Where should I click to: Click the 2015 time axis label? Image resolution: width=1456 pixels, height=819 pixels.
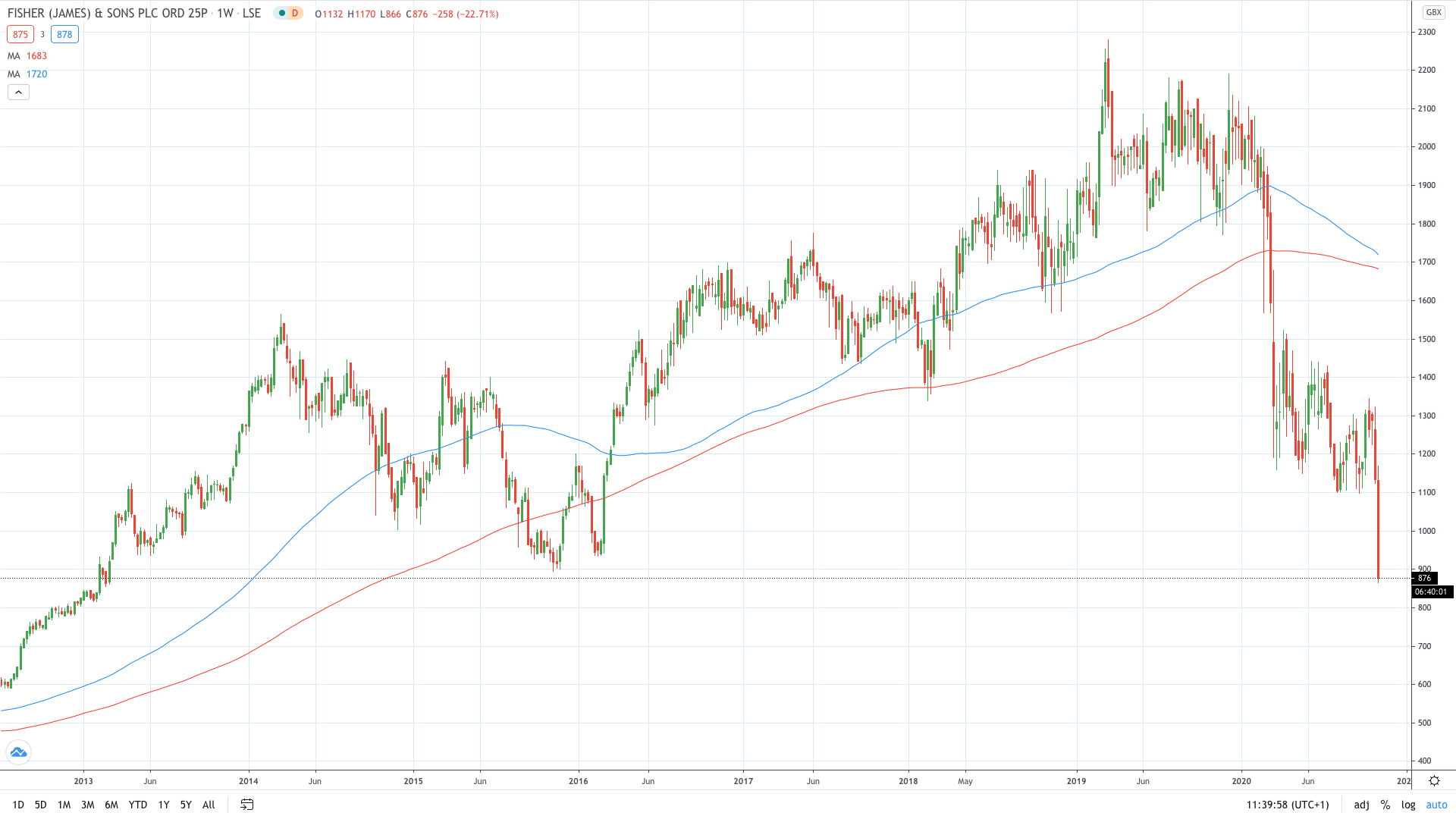point(413,781)
